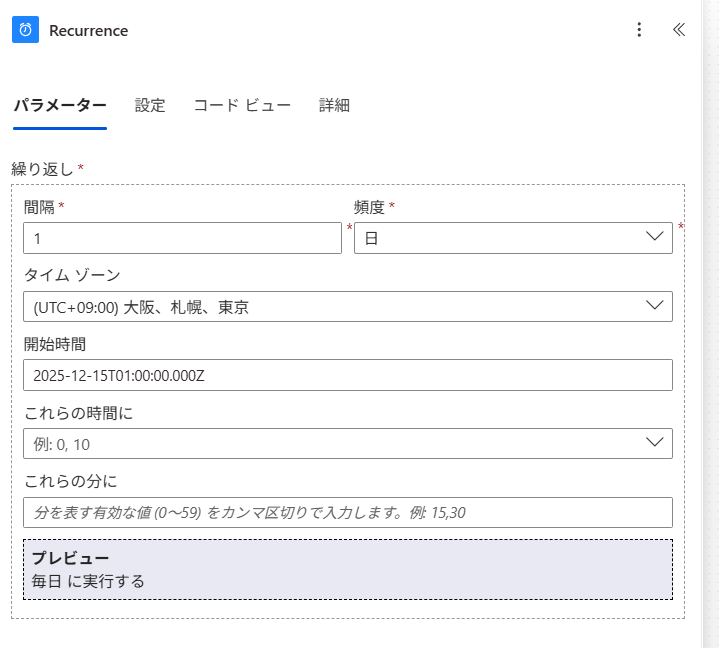
Task: Click the 間隔 label
Action: point(39,207)
